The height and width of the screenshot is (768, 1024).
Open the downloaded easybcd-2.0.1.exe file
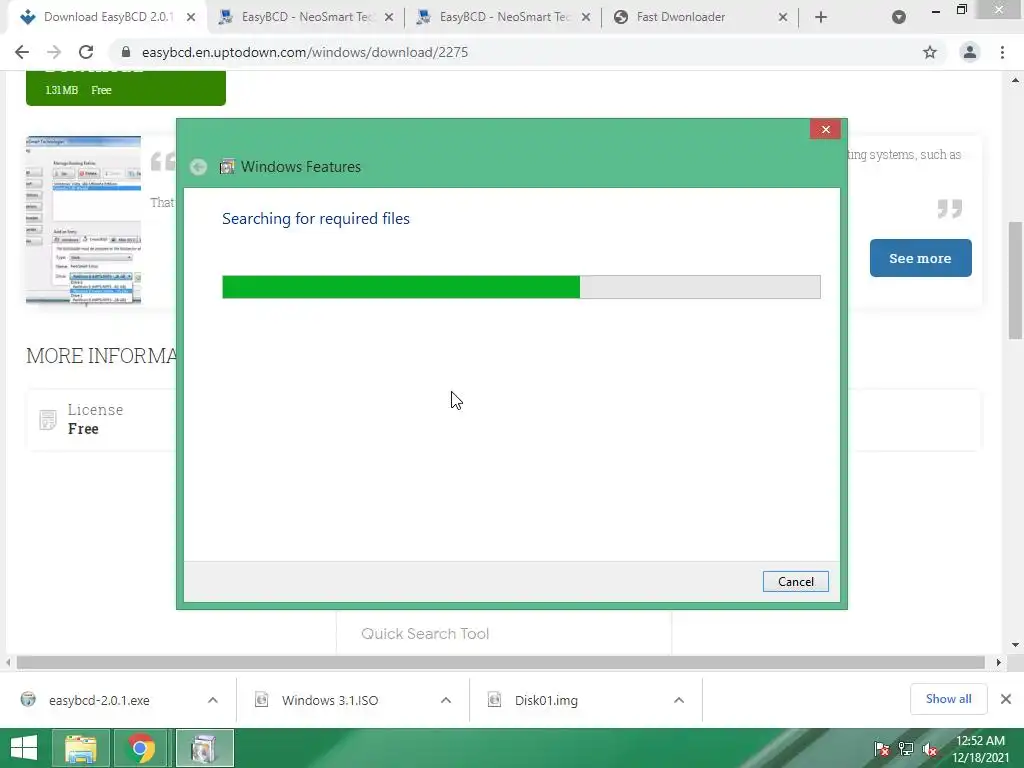[x=99, y=701]
